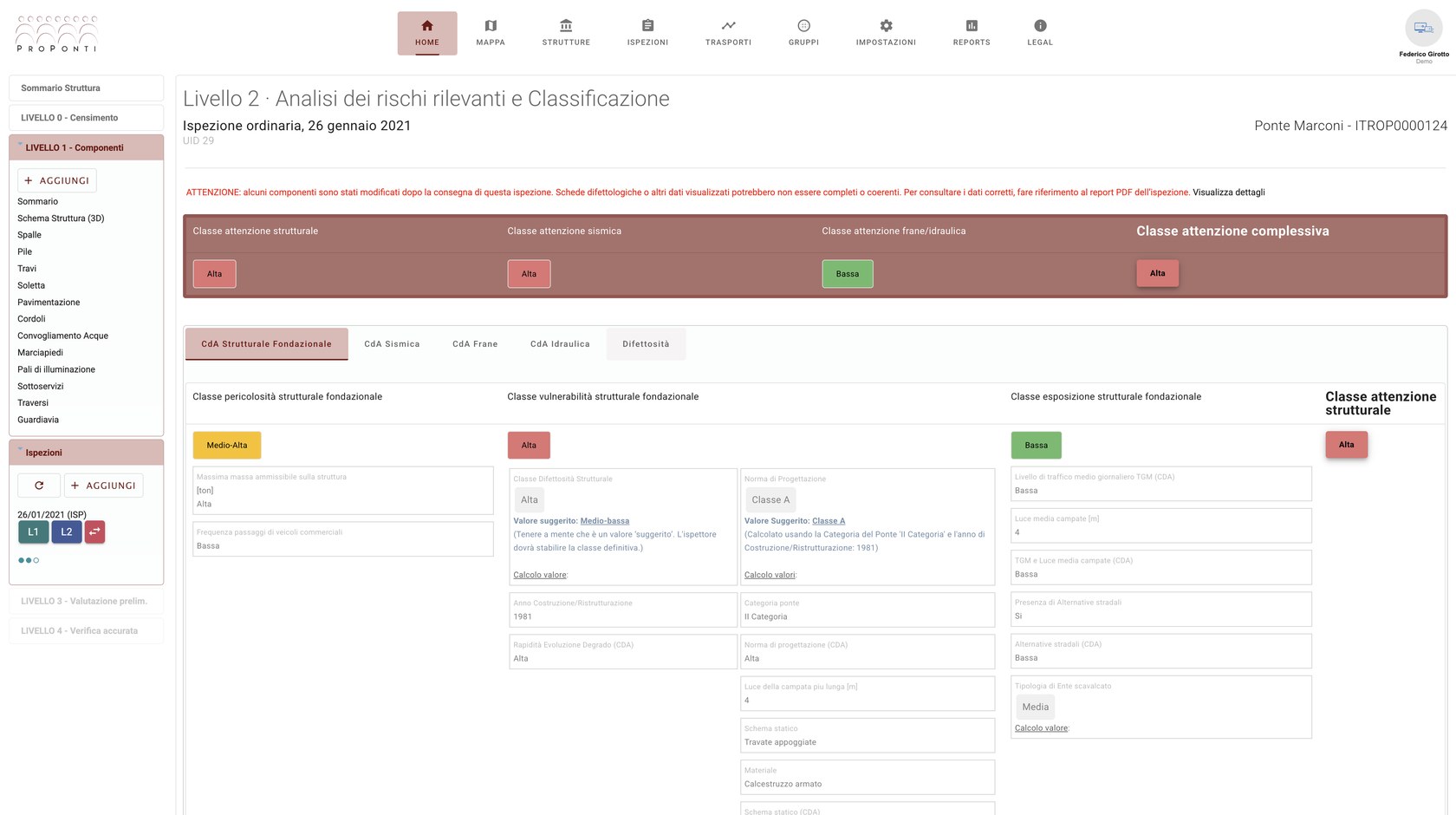
Task: Select Traversi component
Action: tap(33, 403)
